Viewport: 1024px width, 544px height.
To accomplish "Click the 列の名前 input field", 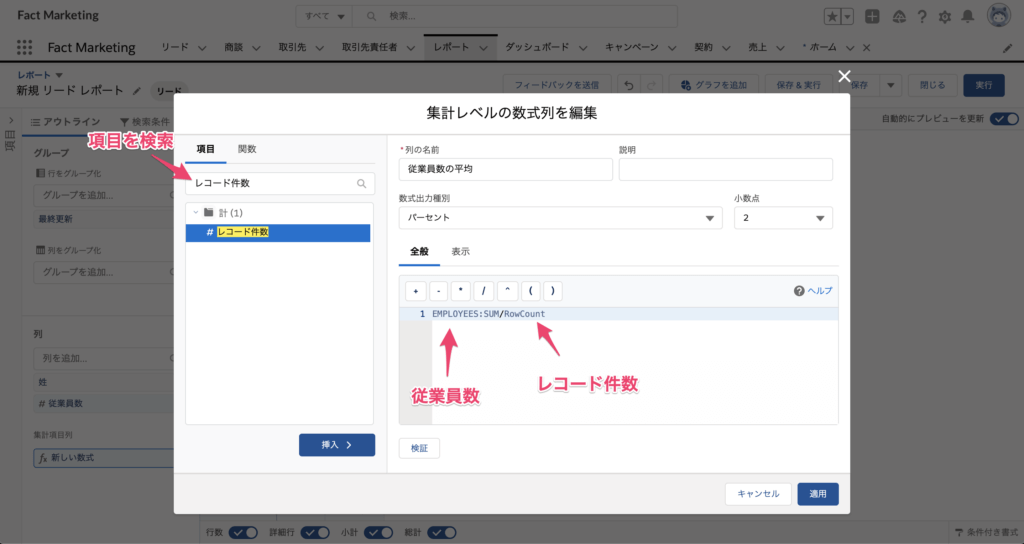I will [x=505, y=169].
